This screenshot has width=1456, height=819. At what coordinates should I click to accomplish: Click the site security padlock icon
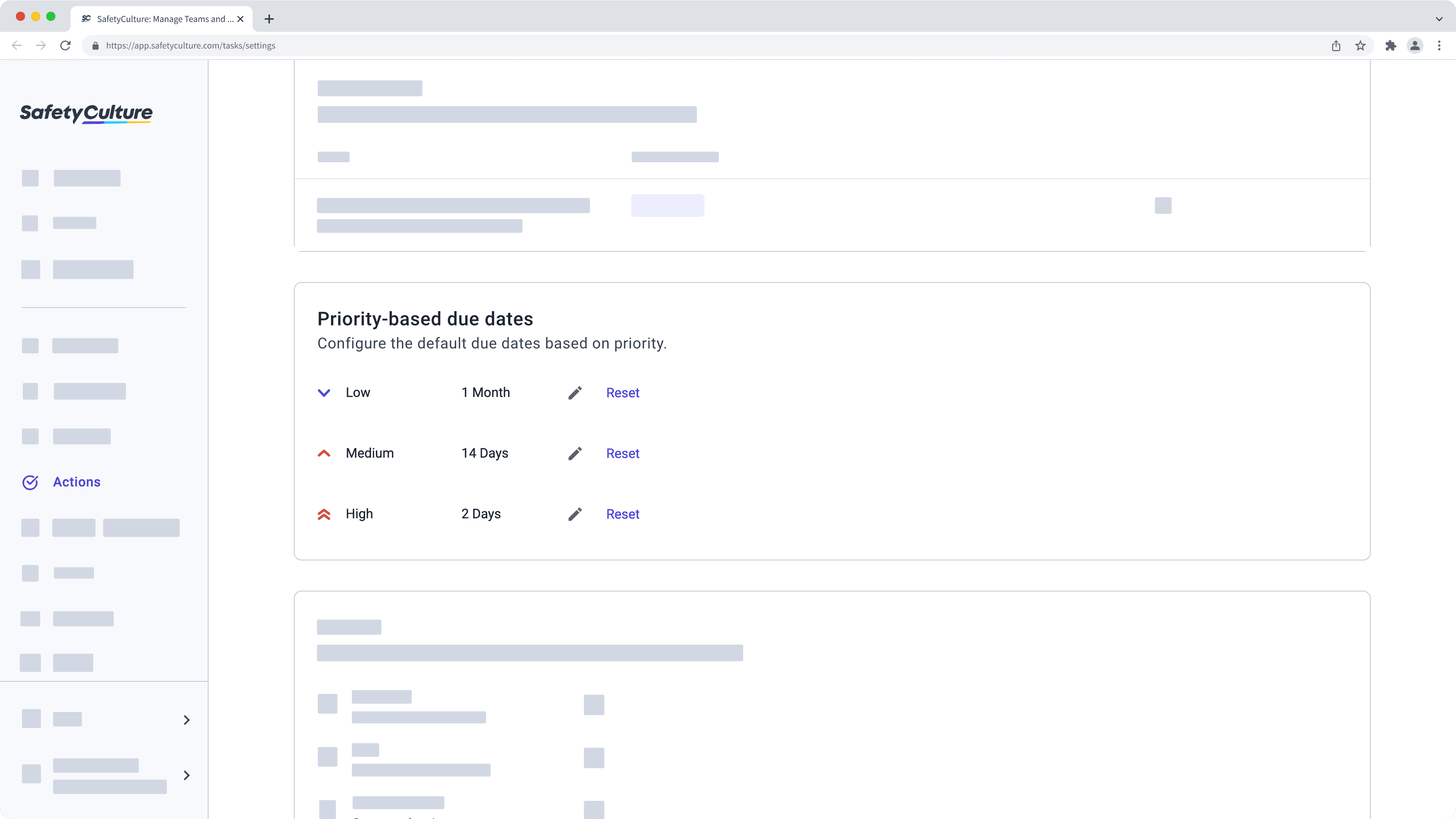(96, 46)
